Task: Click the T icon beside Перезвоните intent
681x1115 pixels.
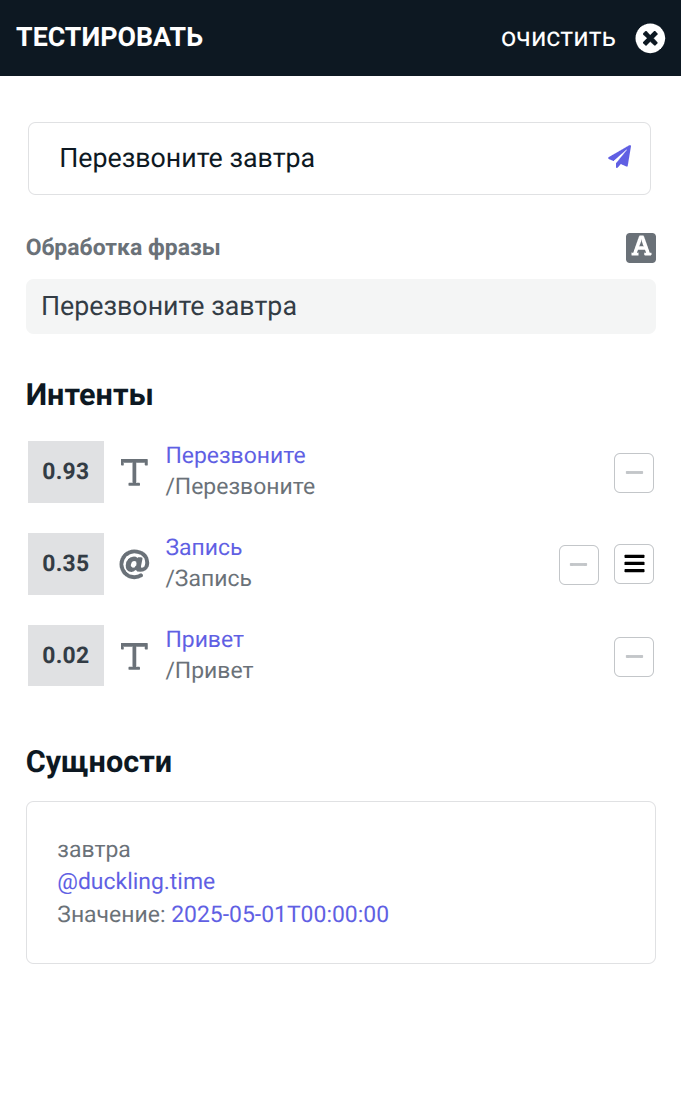Action: tap(134, 472)
